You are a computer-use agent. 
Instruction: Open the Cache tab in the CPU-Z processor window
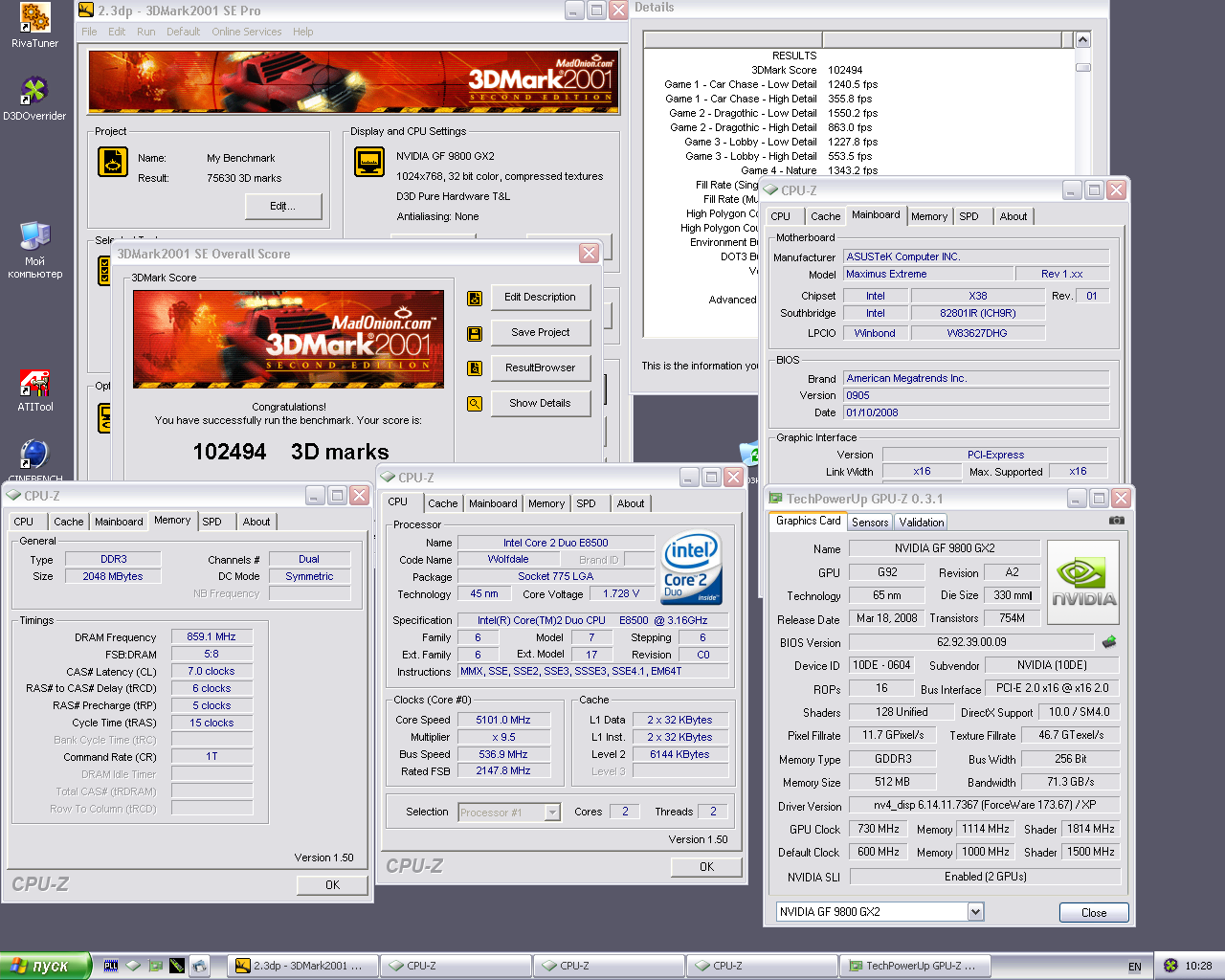tap(443, 503)
